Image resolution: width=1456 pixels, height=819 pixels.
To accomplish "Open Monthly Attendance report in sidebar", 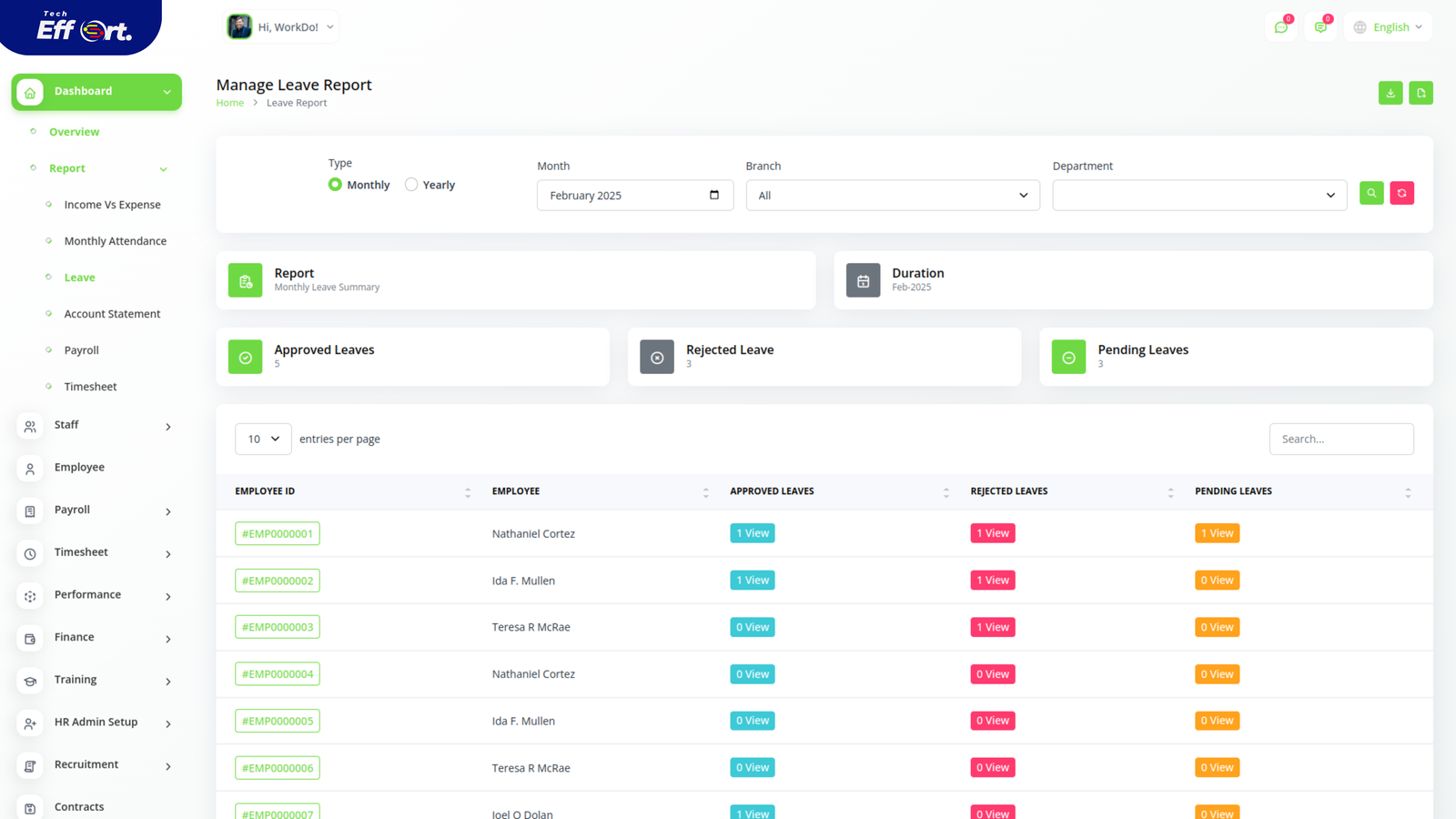I will pos(115,241).
